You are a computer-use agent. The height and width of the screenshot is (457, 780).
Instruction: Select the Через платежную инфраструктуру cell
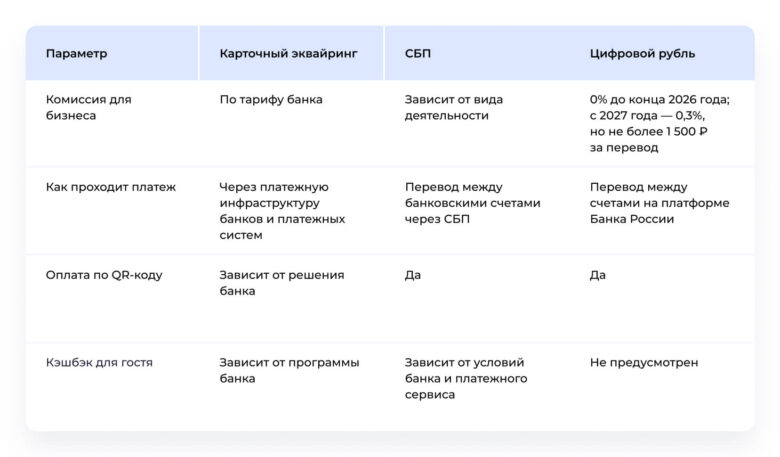pos(282,211)
